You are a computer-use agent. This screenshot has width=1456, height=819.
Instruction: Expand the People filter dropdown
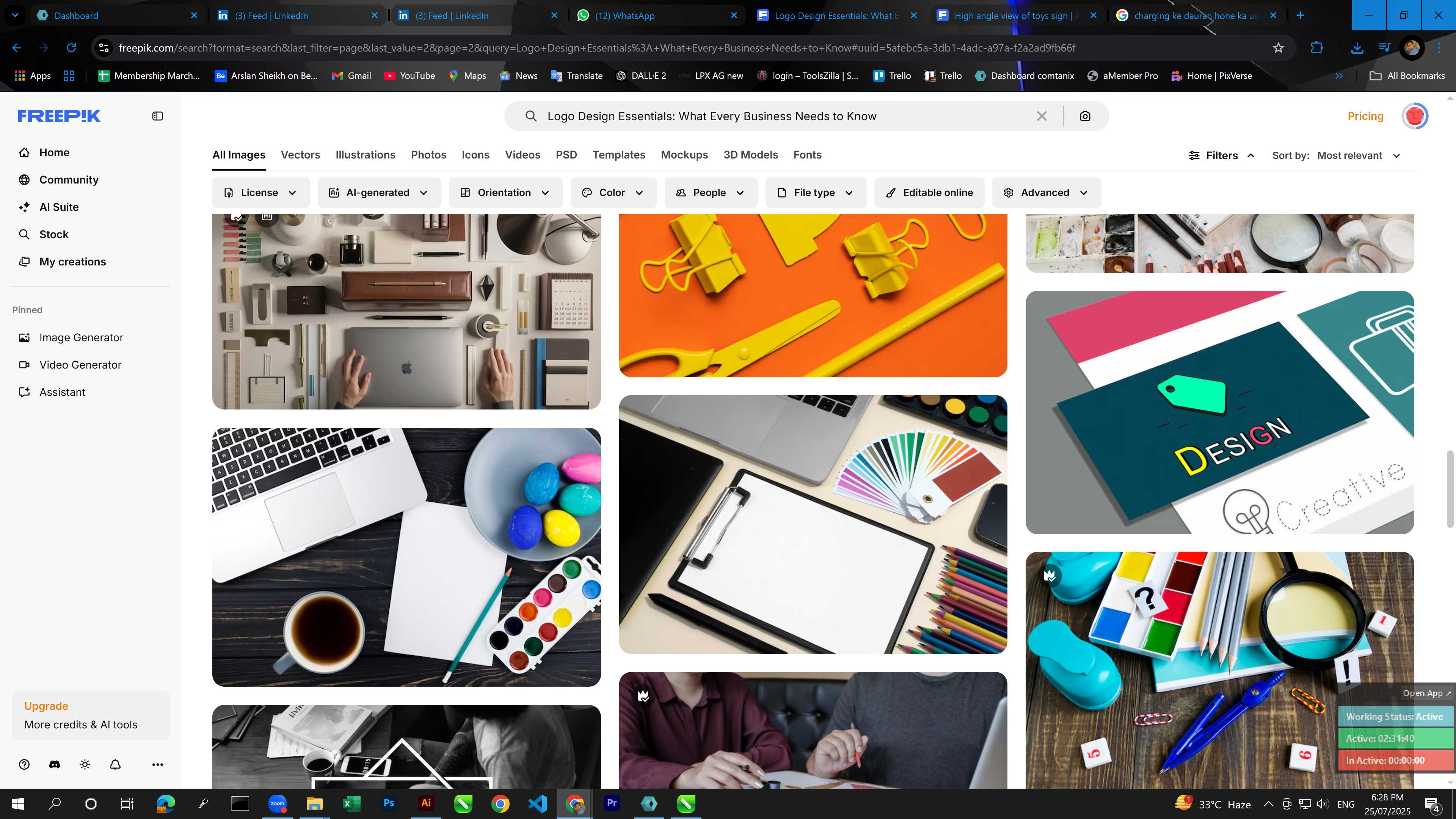(x=711, y=193)
